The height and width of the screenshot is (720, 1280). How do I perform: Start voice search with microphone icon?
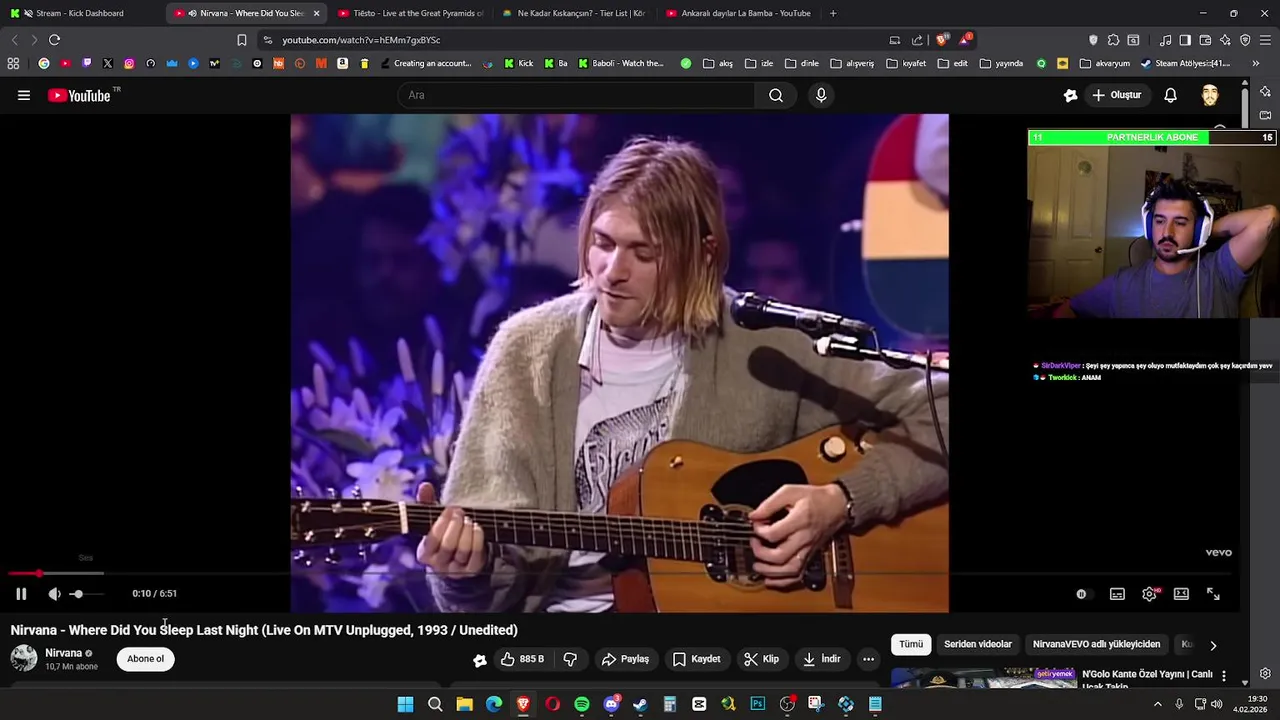click(x=821, y=95)
